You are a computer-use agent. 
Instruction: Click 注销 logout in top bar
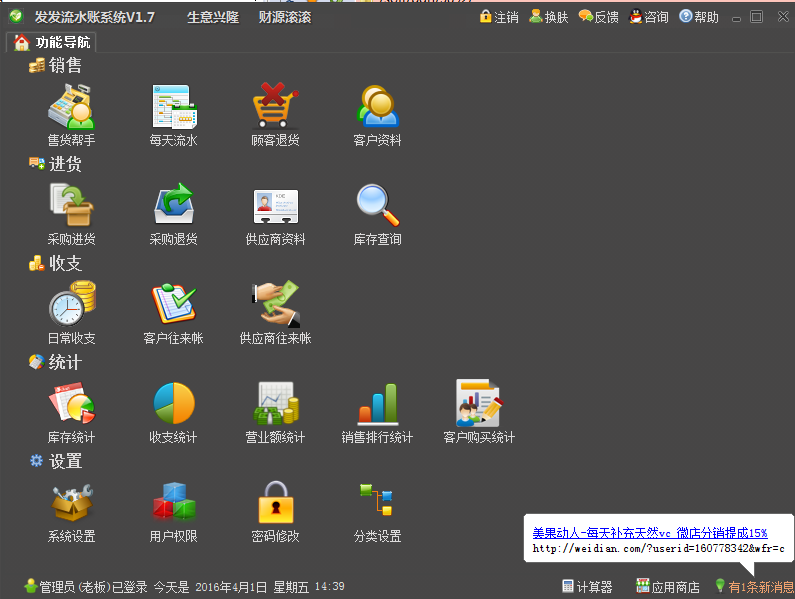(499, 17)
